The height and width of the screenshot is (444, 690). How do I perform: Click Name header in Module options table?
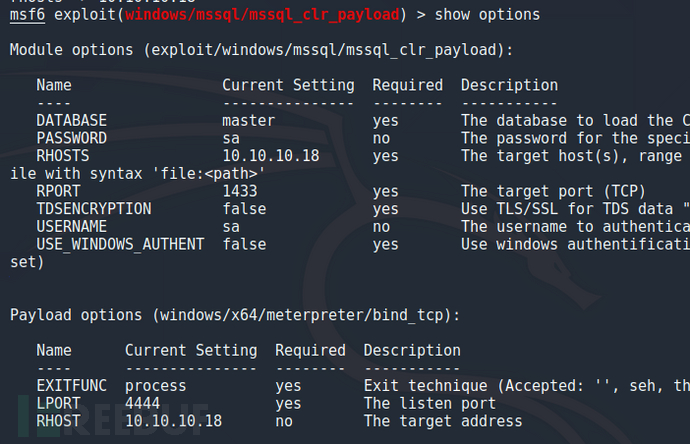(x=54, y=85)
